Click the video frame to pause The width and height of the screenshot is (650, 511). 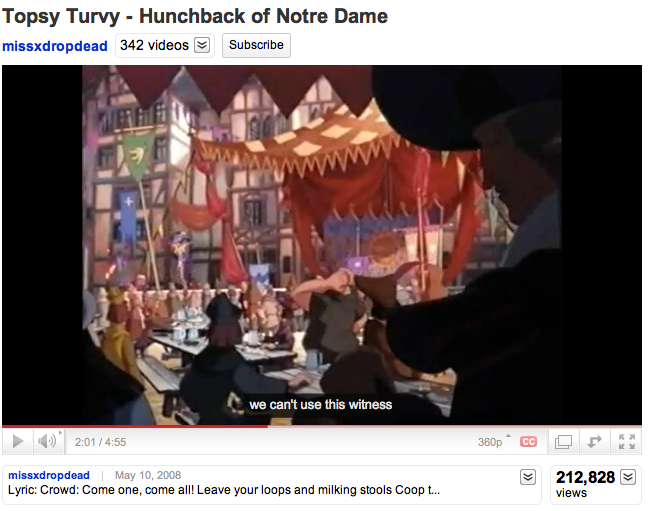[322, 245]
